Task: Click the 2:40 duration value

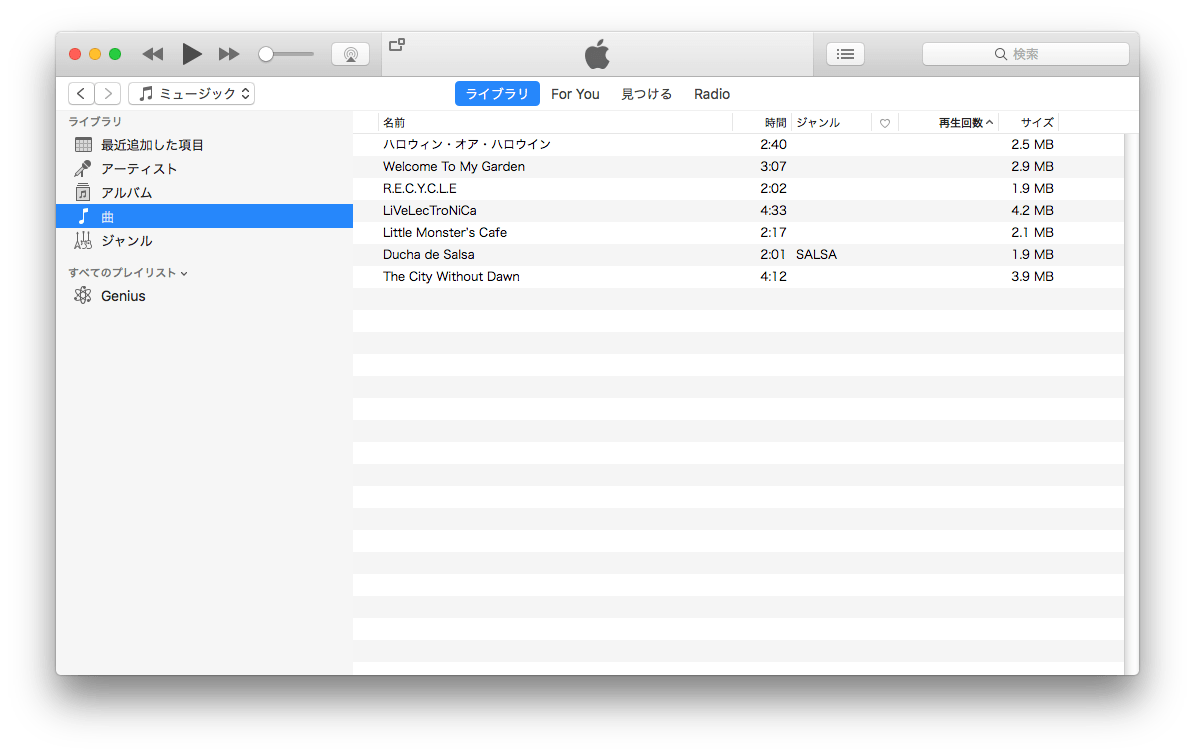Action: tap(773, 145)
